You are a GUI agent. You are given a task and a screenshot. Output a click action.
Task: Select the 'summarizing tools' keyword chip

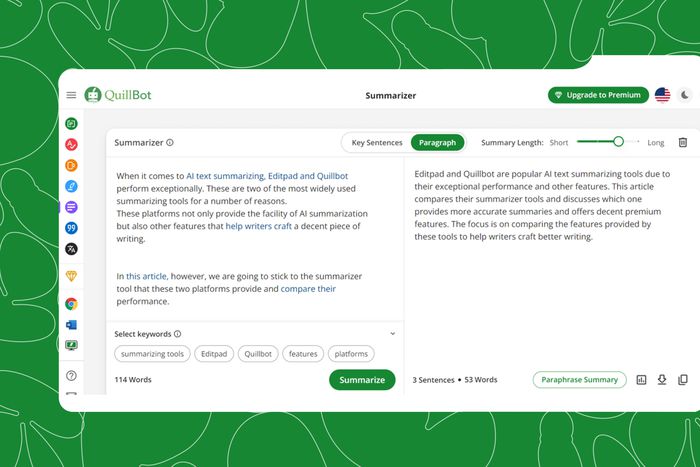(x=152, y=354)
